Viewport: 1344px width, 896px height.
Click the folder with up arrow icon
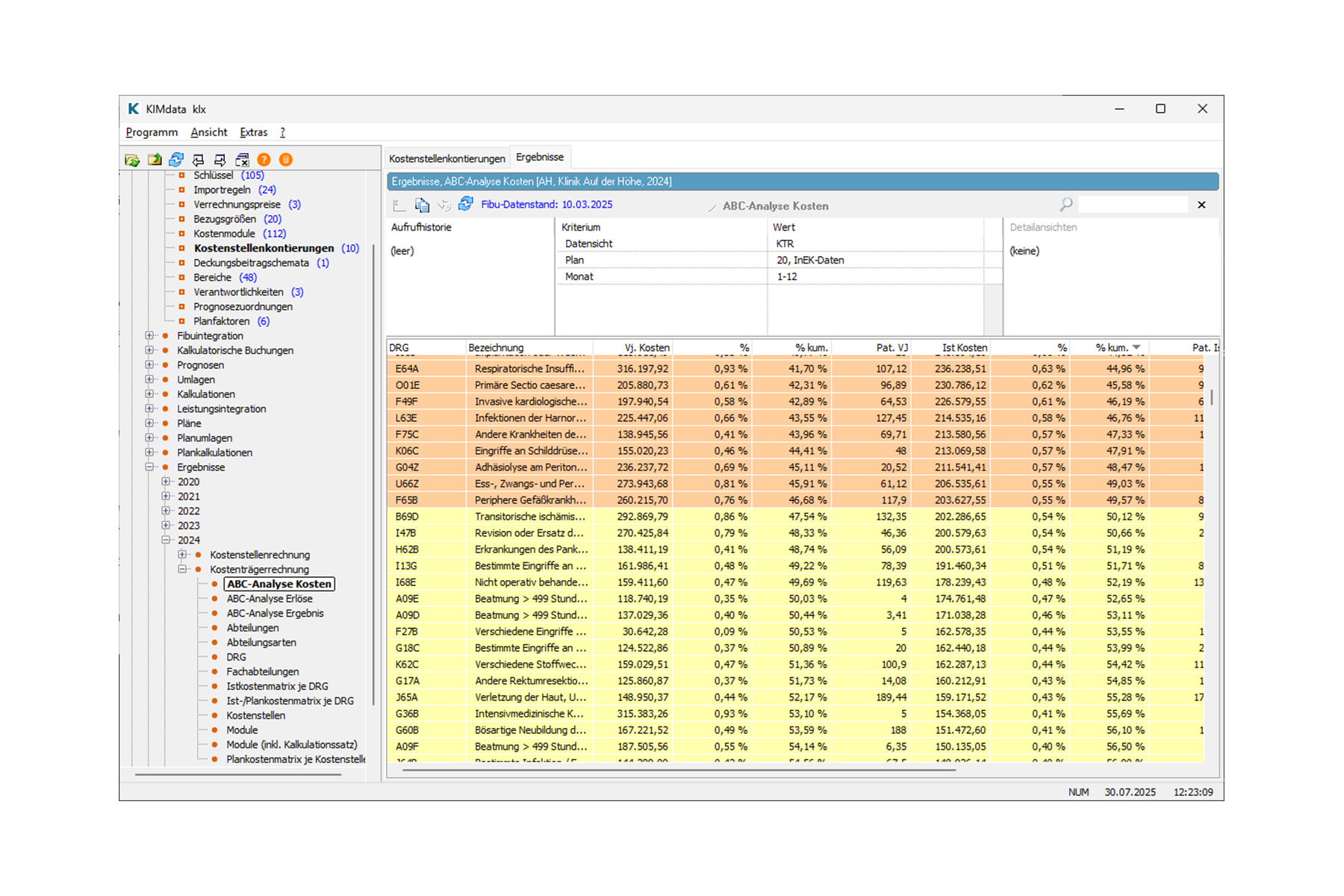[155, 160]
